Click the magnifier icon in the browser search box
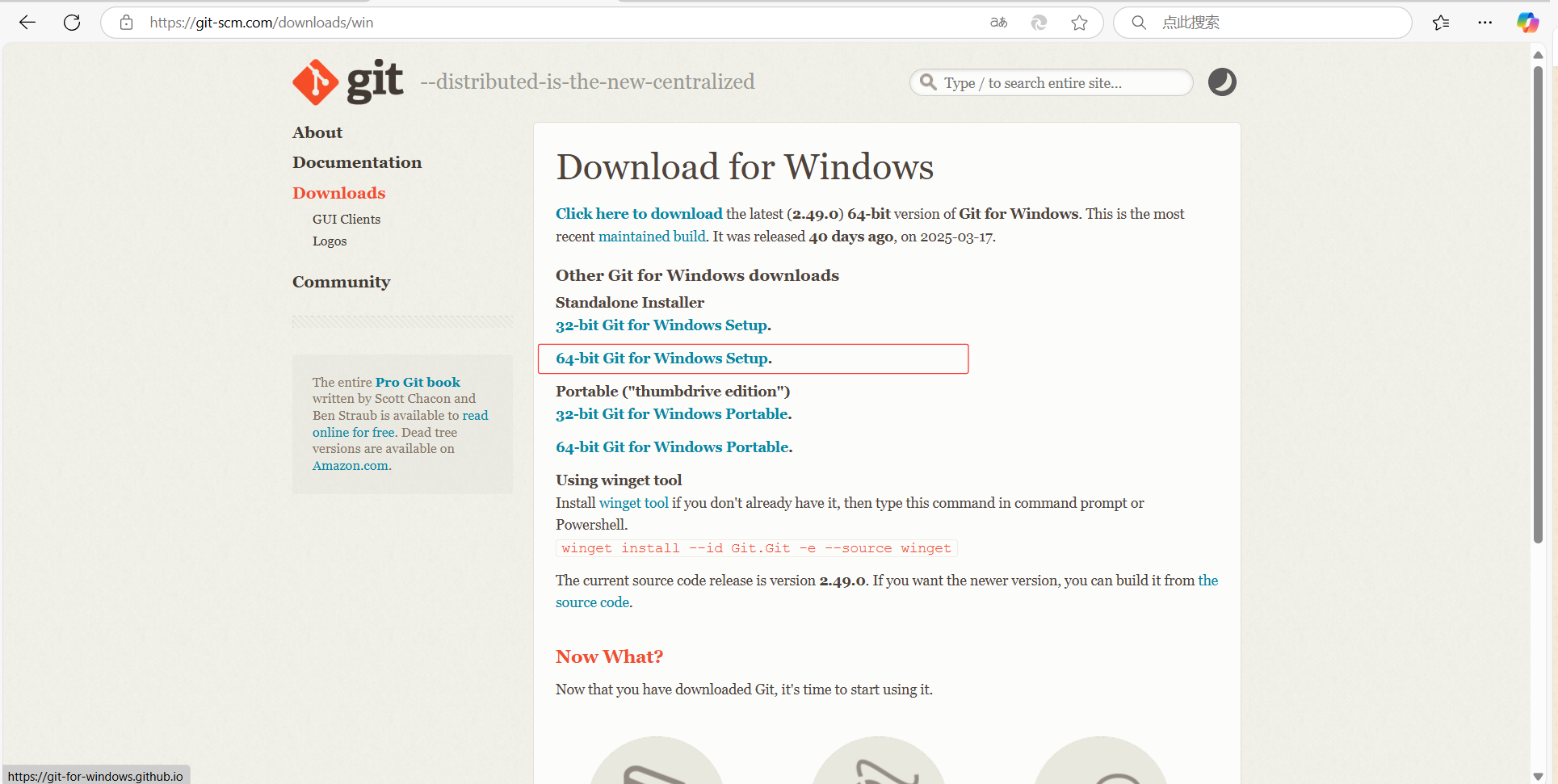Image resolution: width=1558 pixels, height=784 pixels. (x=1139, y=23)
